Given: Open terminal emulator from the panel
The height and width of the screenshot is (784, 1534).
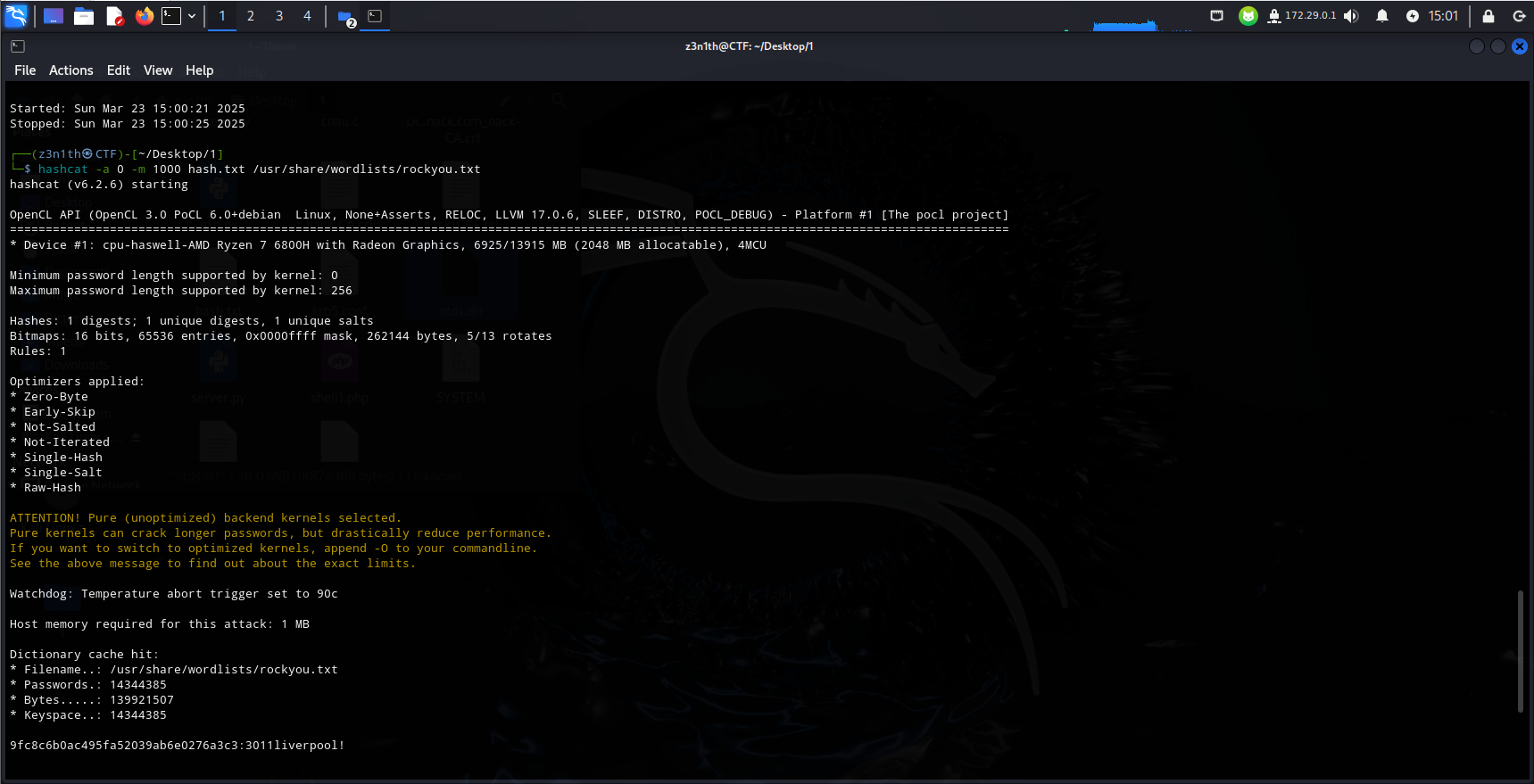Looking at the screenshot, I should (171, 16).
